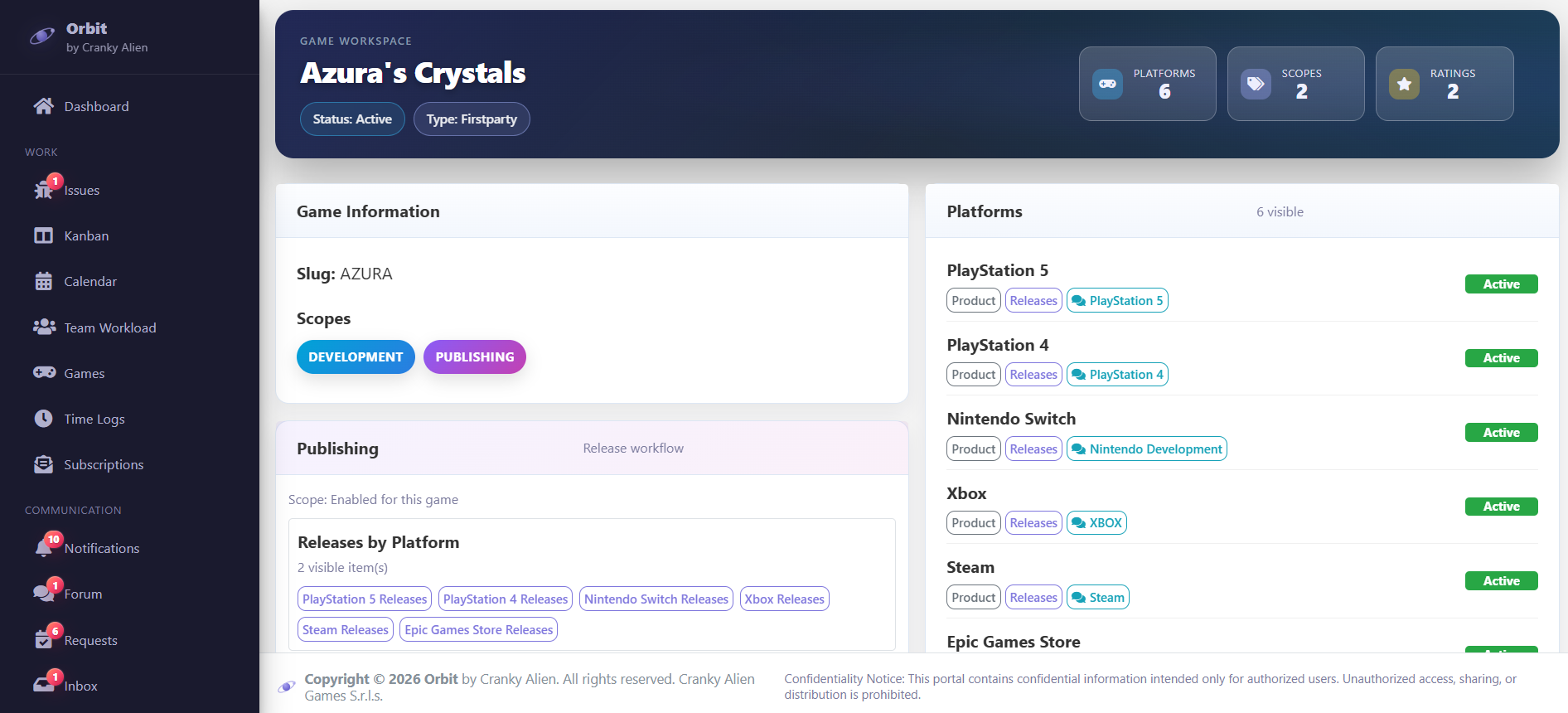Click Active badge on PlayStation 5 row
The height and width of the screenshot is (713, 1568).
[1501, 284]
